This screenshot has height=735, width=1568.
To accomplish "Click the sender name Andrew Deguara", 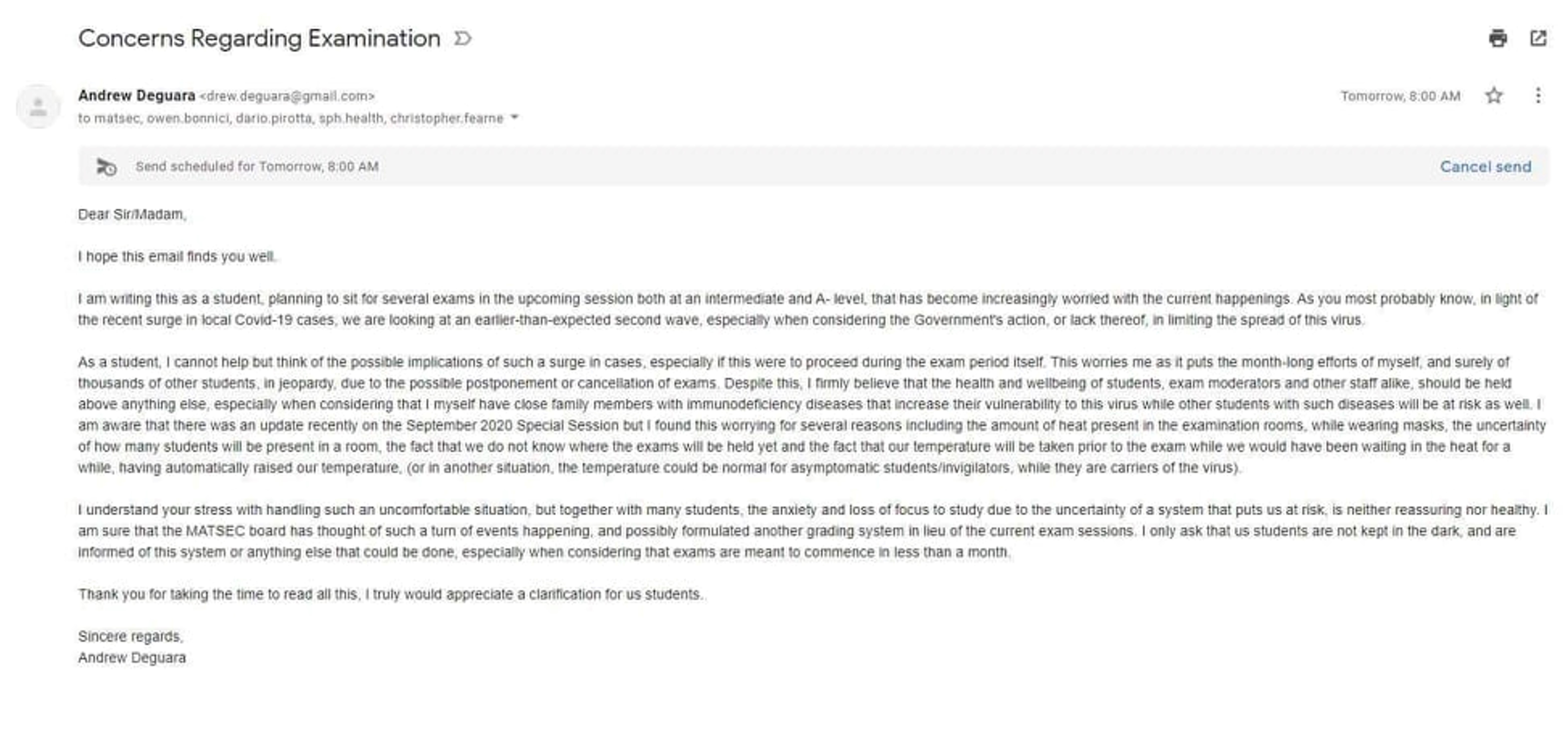I will click(x=136, y=96).
